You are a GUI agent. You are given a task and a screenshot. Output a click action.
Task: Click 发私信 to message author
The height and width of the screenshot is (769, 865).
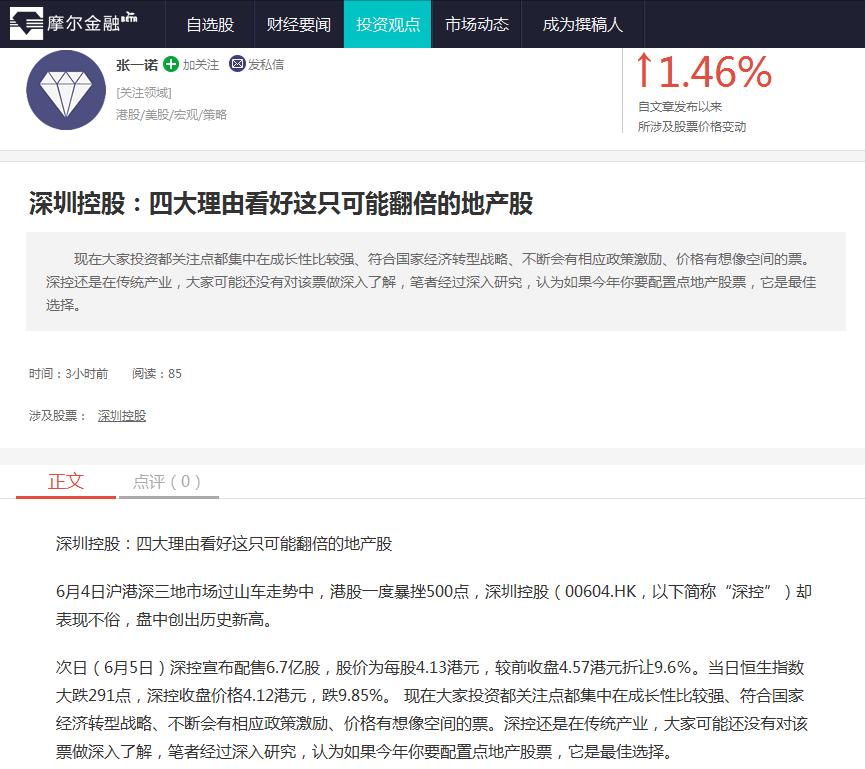click(266, 65)
